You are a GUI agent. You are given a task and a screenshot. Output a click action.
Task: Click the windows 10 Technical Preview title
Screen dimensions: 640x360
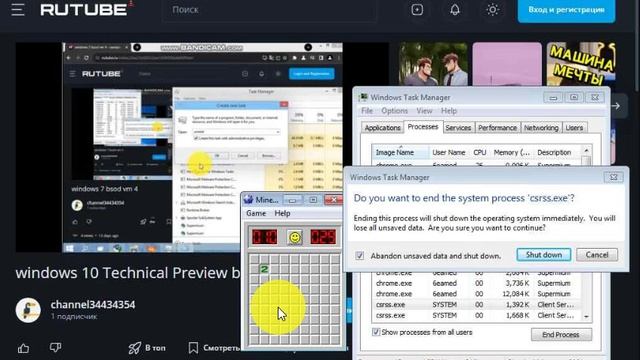click(x=127, y=273)
